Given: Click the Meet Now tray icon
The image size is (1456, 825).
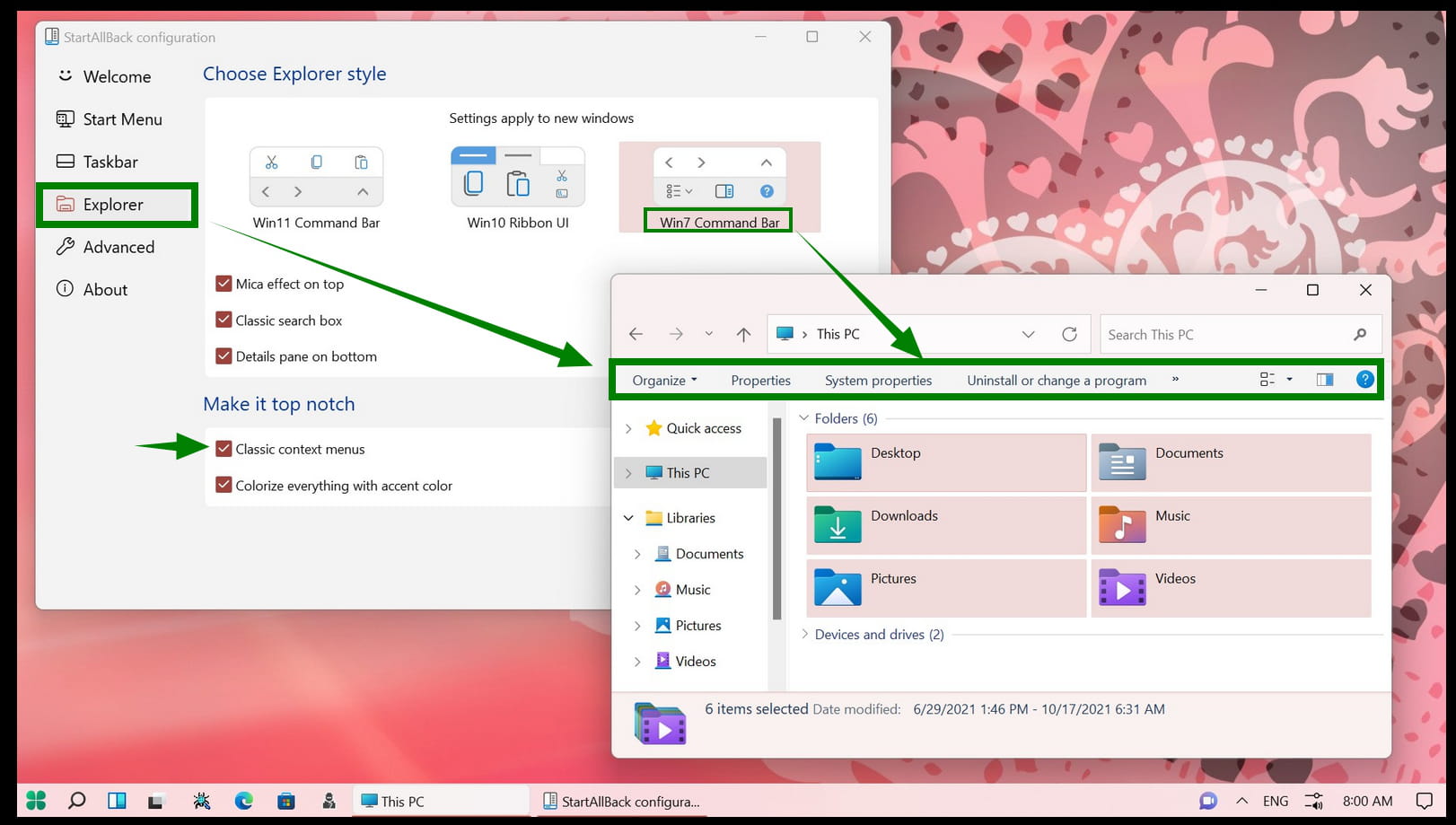Looking at the screenshot, I should click(1208, 801).
